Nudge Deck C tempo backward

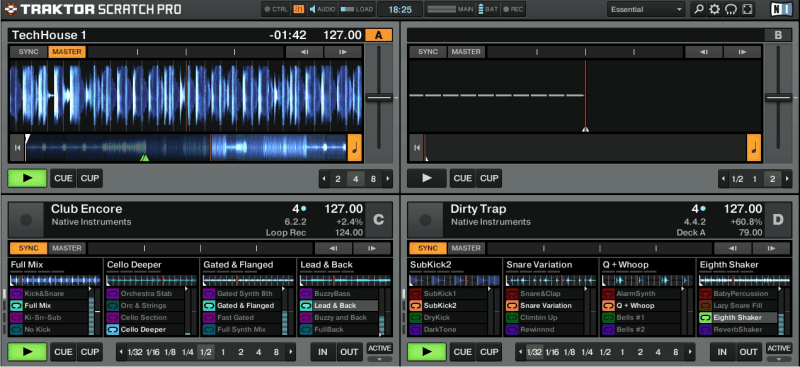pos(333,249)
